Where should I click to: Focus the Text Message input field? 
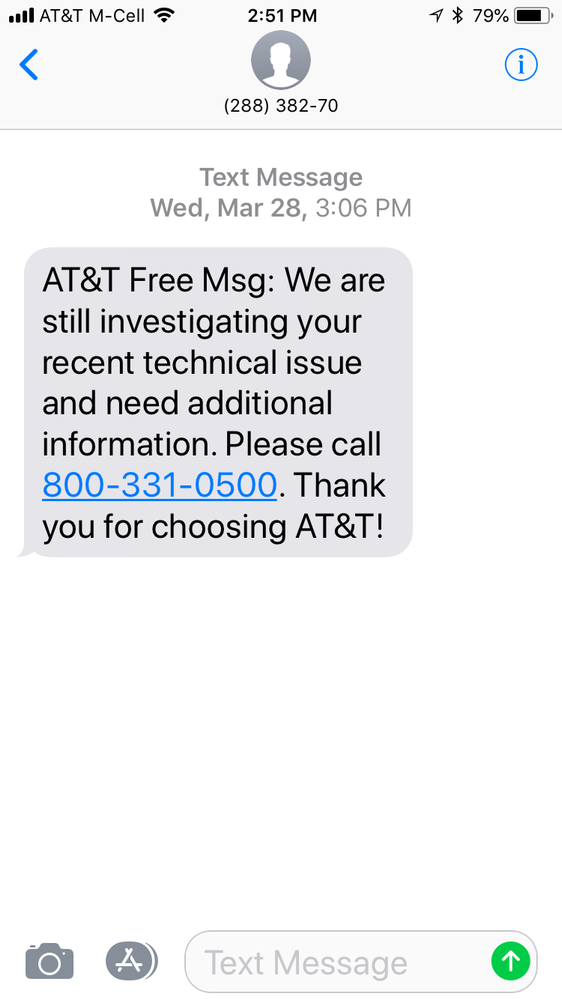pos(361,961)
